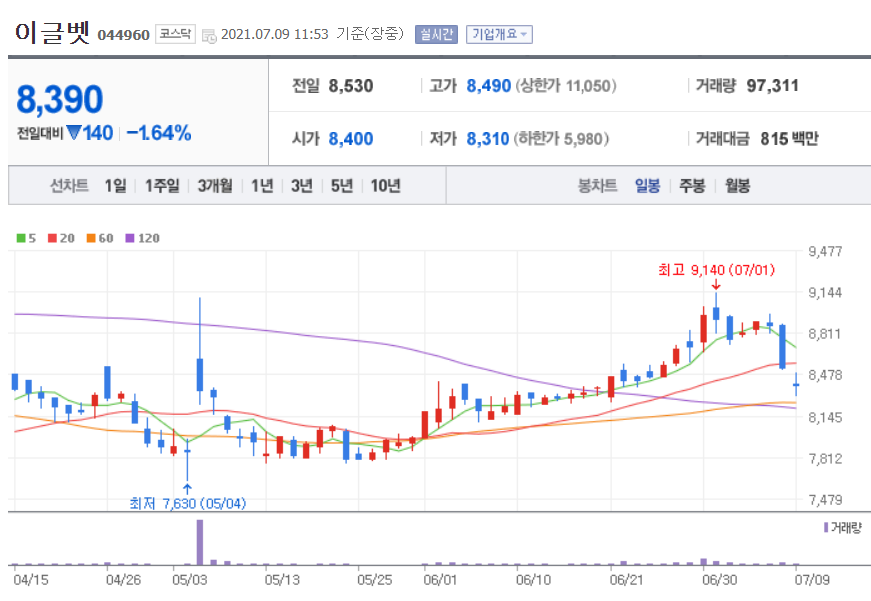Image resolution: width=871 pixels, height=601 pixels.
Task: Show the 10년 line chart
Action: pyautogui.click(x=386, y=186)
